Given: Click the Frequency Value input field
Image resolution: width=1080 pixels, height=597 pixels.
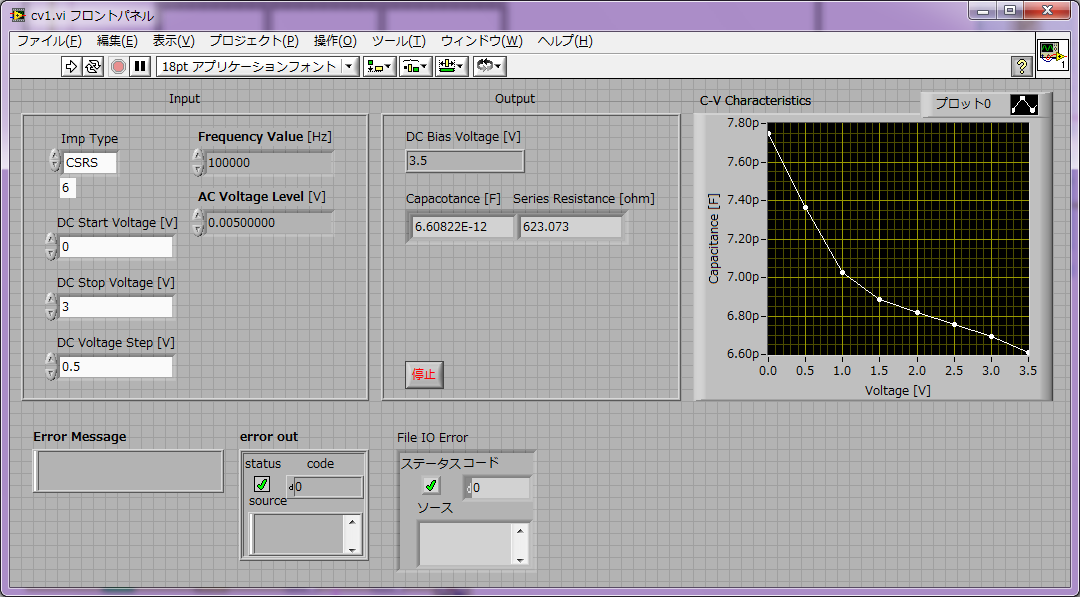Looking at the screenshot, I should coord(269,163).
